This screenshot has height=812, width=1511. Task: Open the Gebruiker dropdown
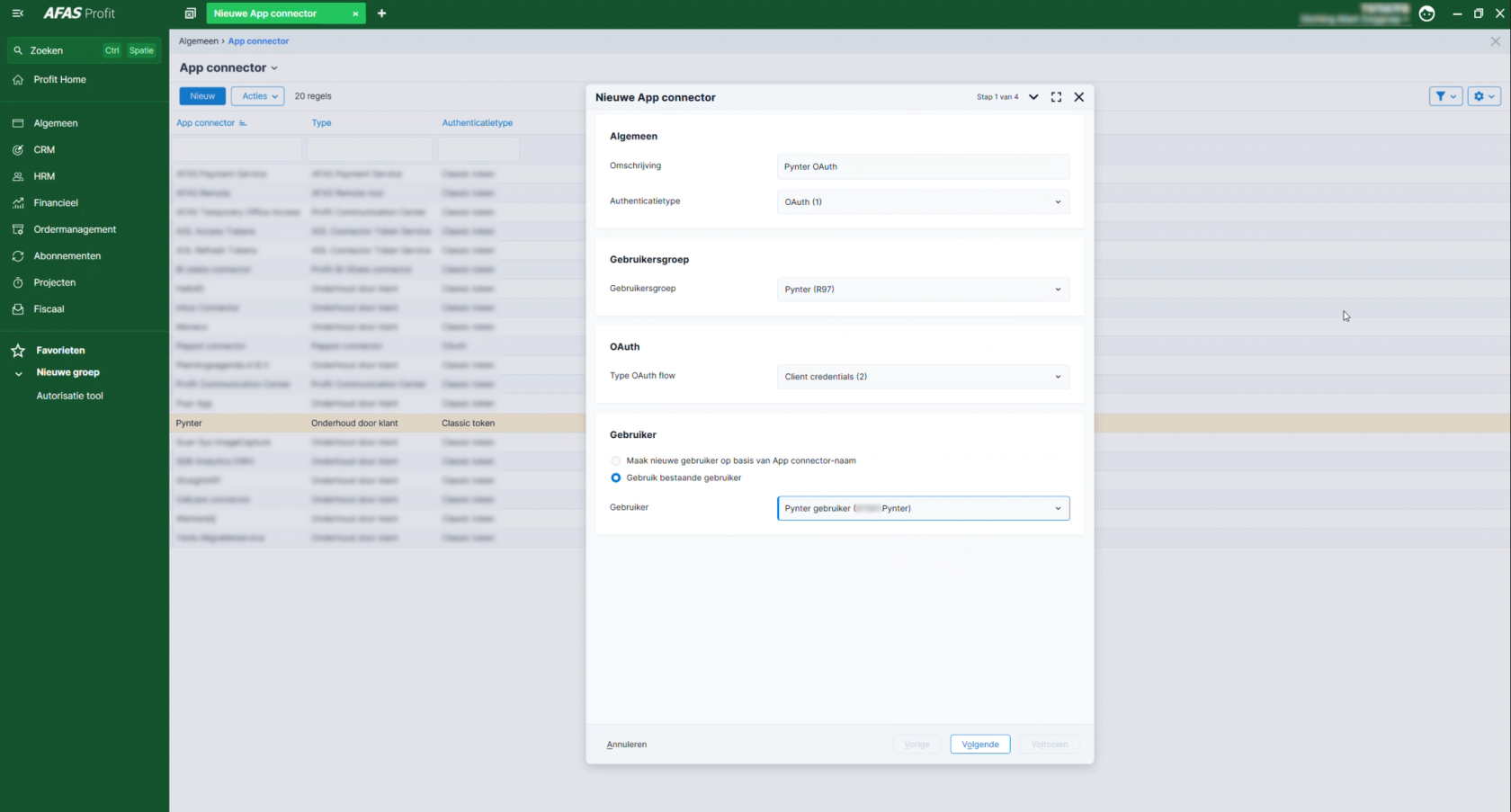923,508
